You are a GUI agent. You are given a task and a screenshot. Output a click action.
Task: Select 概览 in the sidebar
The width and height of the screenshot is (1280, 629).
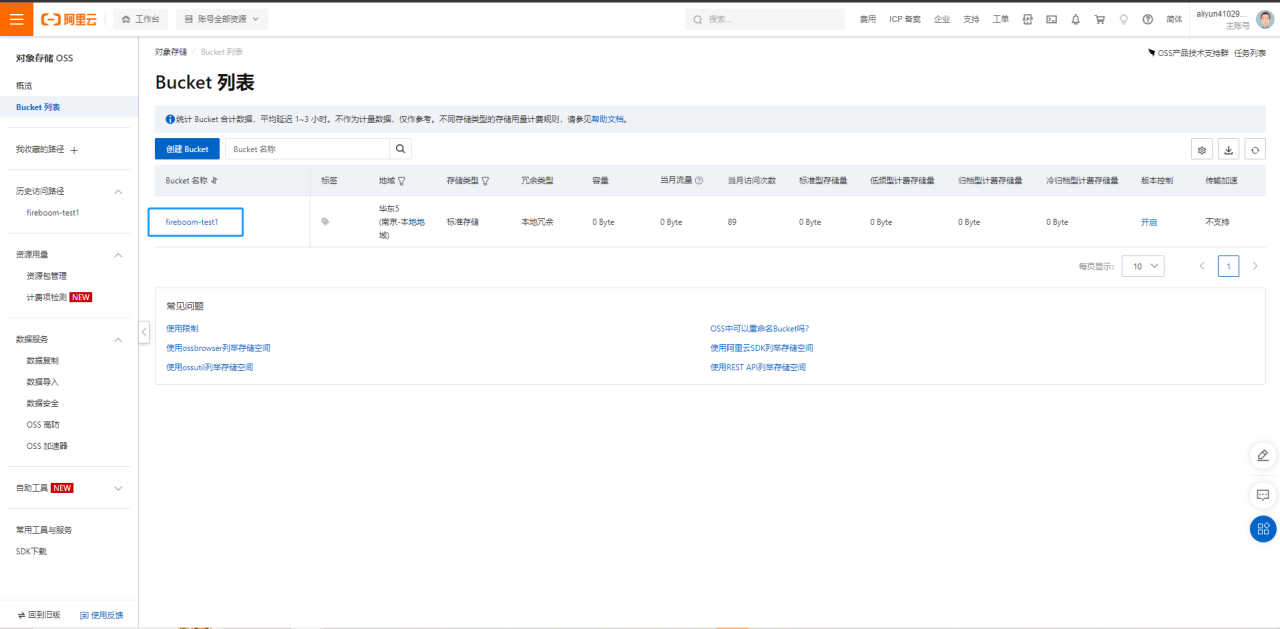(x=24, y=86)
